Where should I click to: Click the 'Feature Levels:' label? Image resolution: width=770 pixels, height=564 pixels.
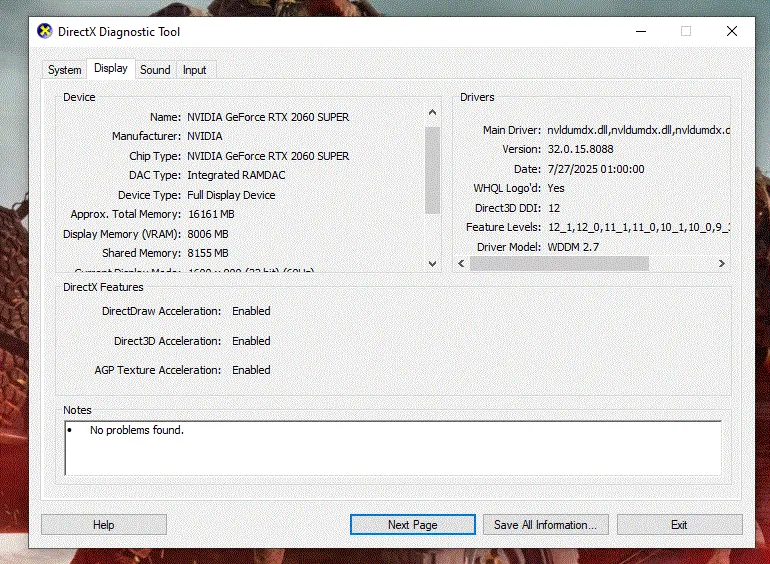[x=503, y=227]
